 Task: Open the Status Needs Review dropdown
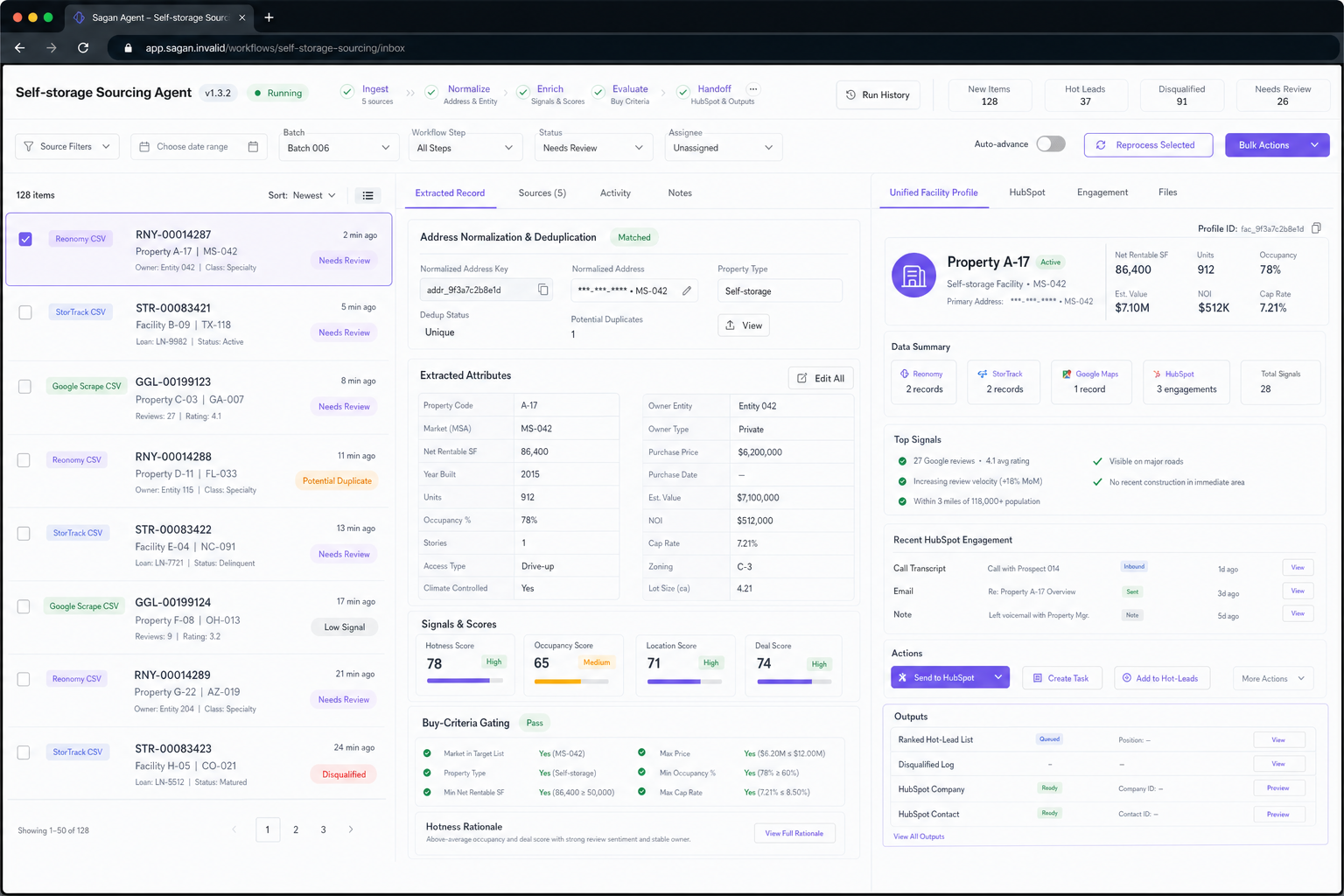(x=593, y=148)
